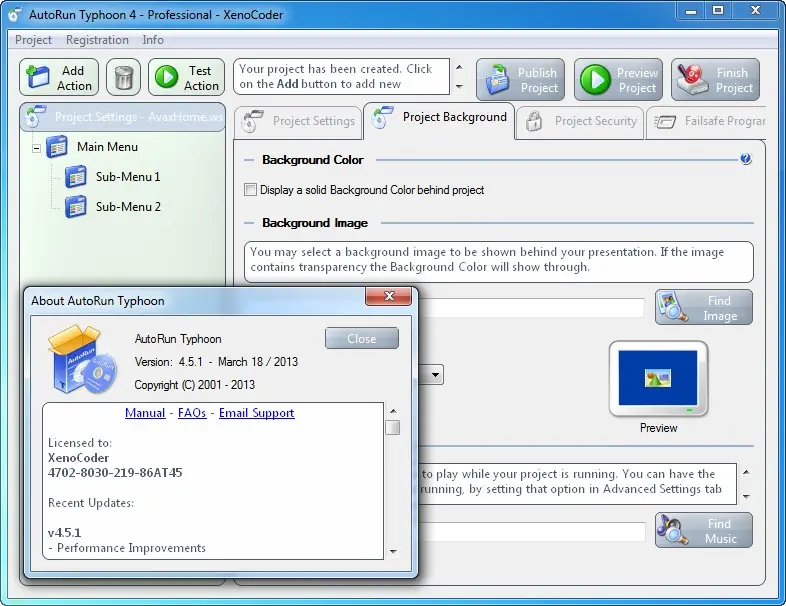Click the AutoRun software box icon

82,358
